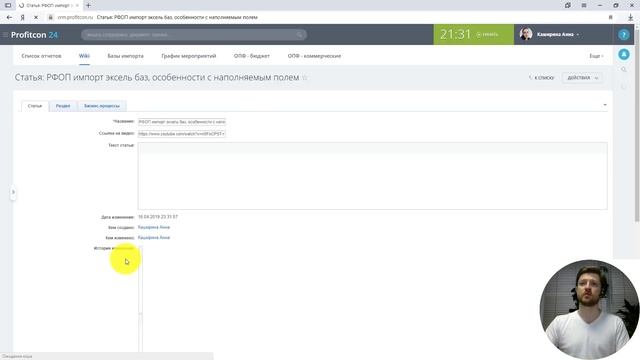The height and width of the screenshot is (360, 640).
Task: Open the Список отчетов menu item
Action: (x=41, y=56)
